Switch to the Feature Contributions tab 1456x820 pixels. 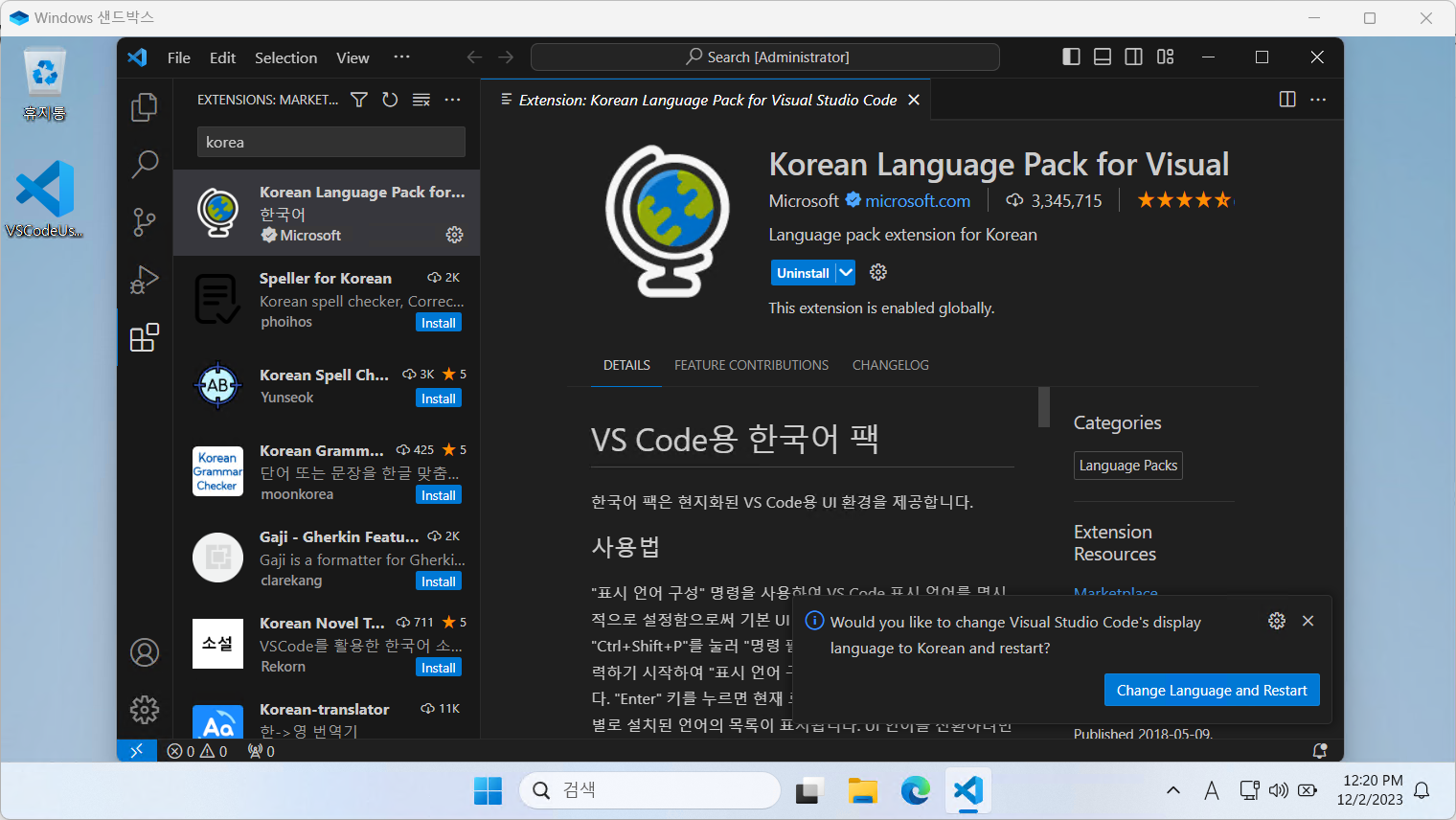click(x=751, y=365)
